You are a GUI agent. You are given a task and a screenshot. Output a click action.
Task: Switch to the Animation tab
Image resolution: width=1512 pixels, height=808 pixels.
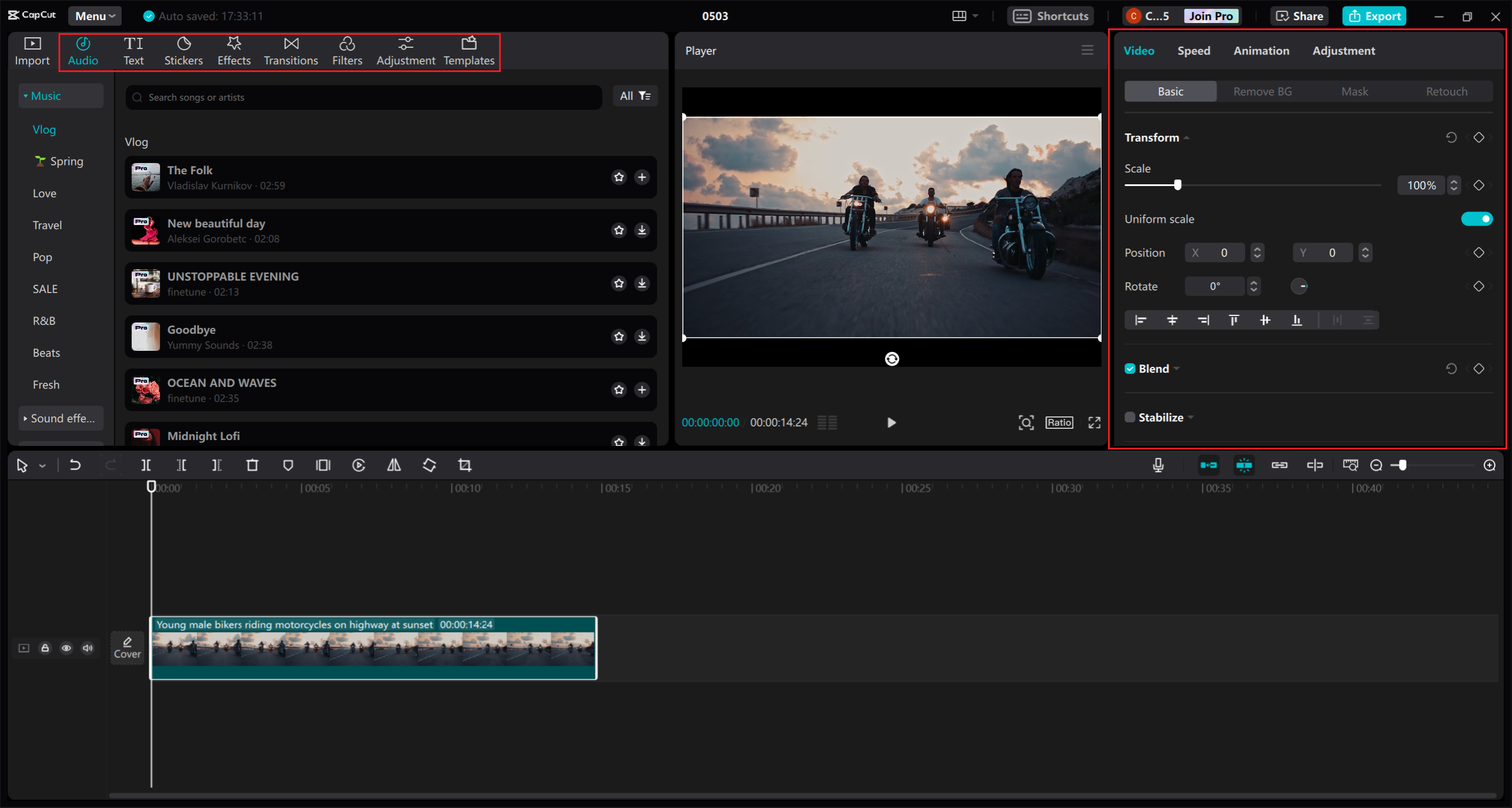click(1261, 51)
